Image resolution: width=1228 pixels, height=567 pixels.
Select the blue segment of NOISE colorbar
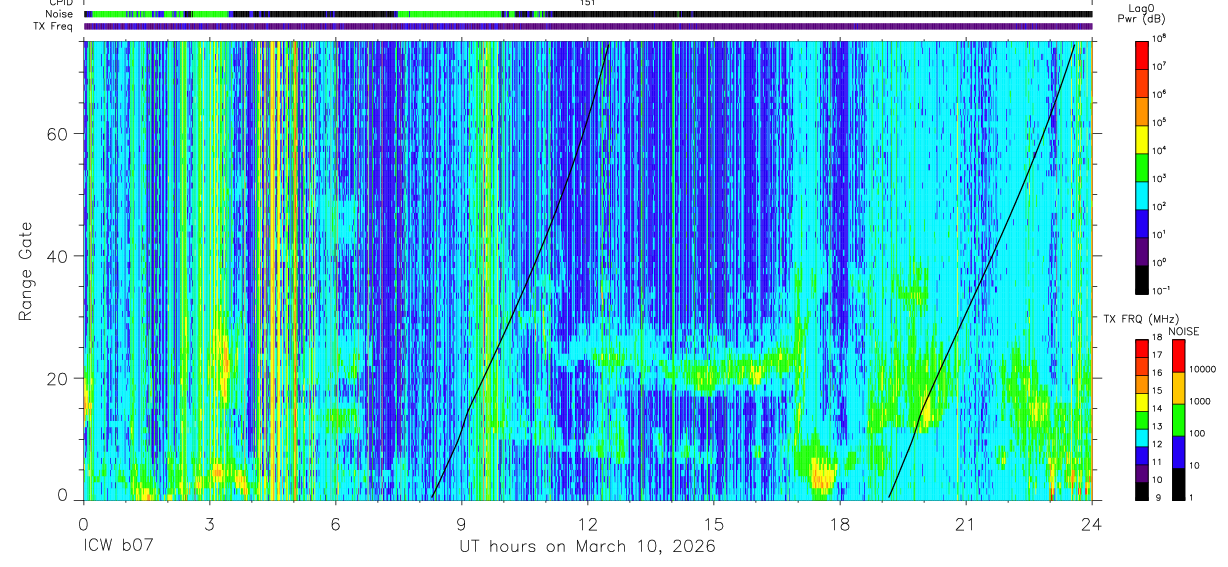(x=1177, y=451)
